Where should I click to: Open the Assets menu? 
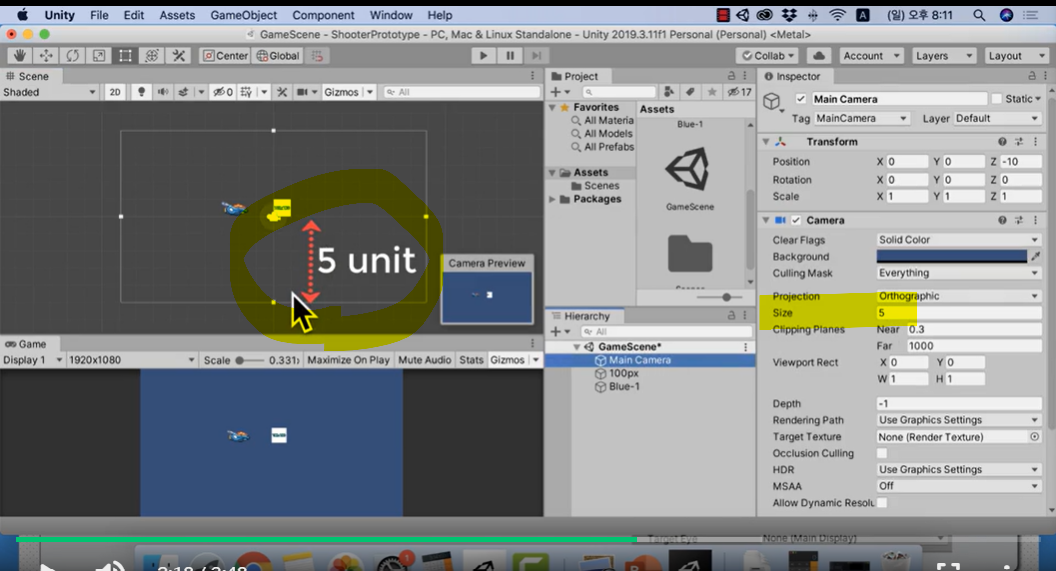click(177, 15)
